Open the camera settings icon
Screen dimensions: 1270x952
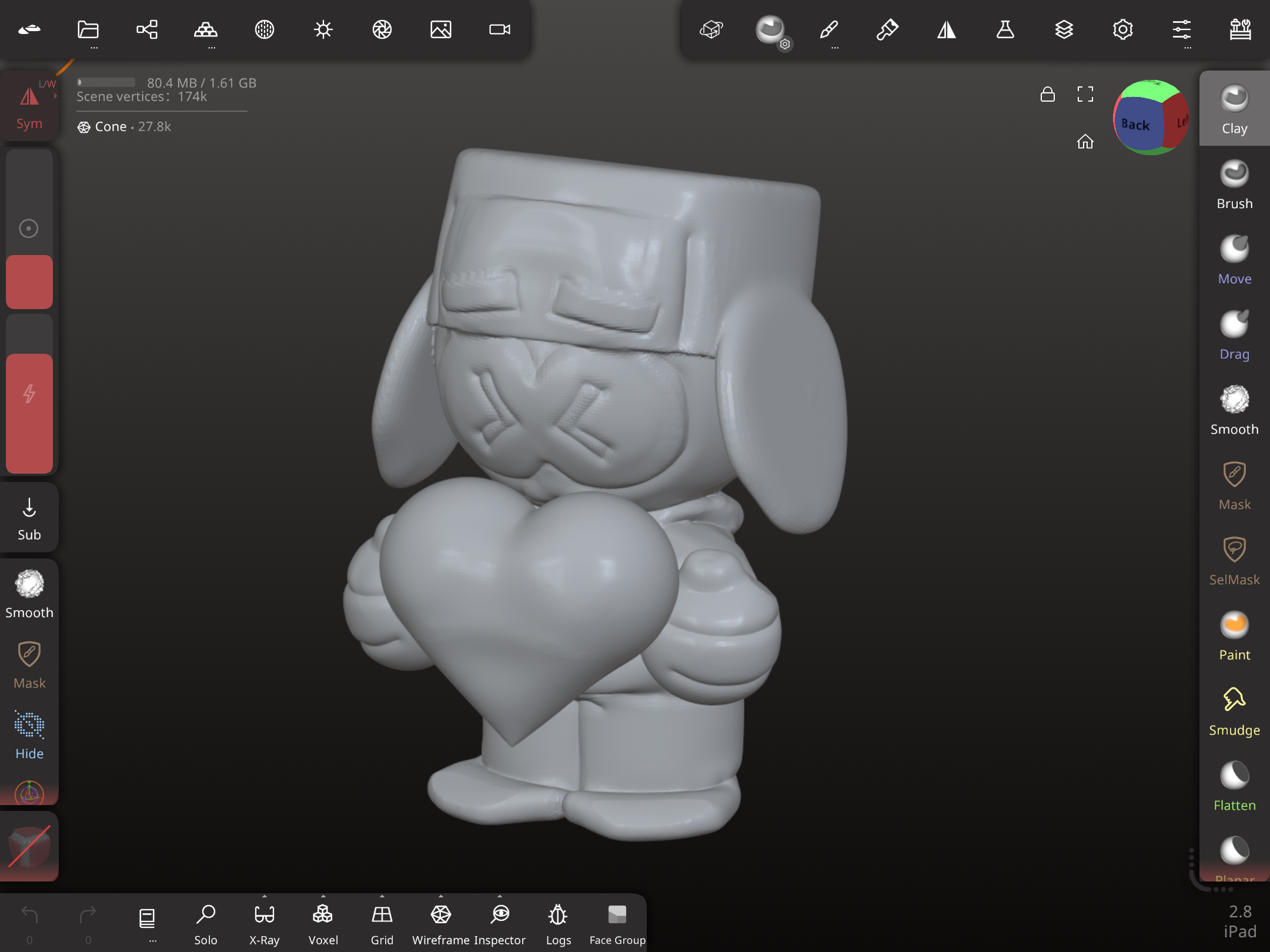coord(499,29)
